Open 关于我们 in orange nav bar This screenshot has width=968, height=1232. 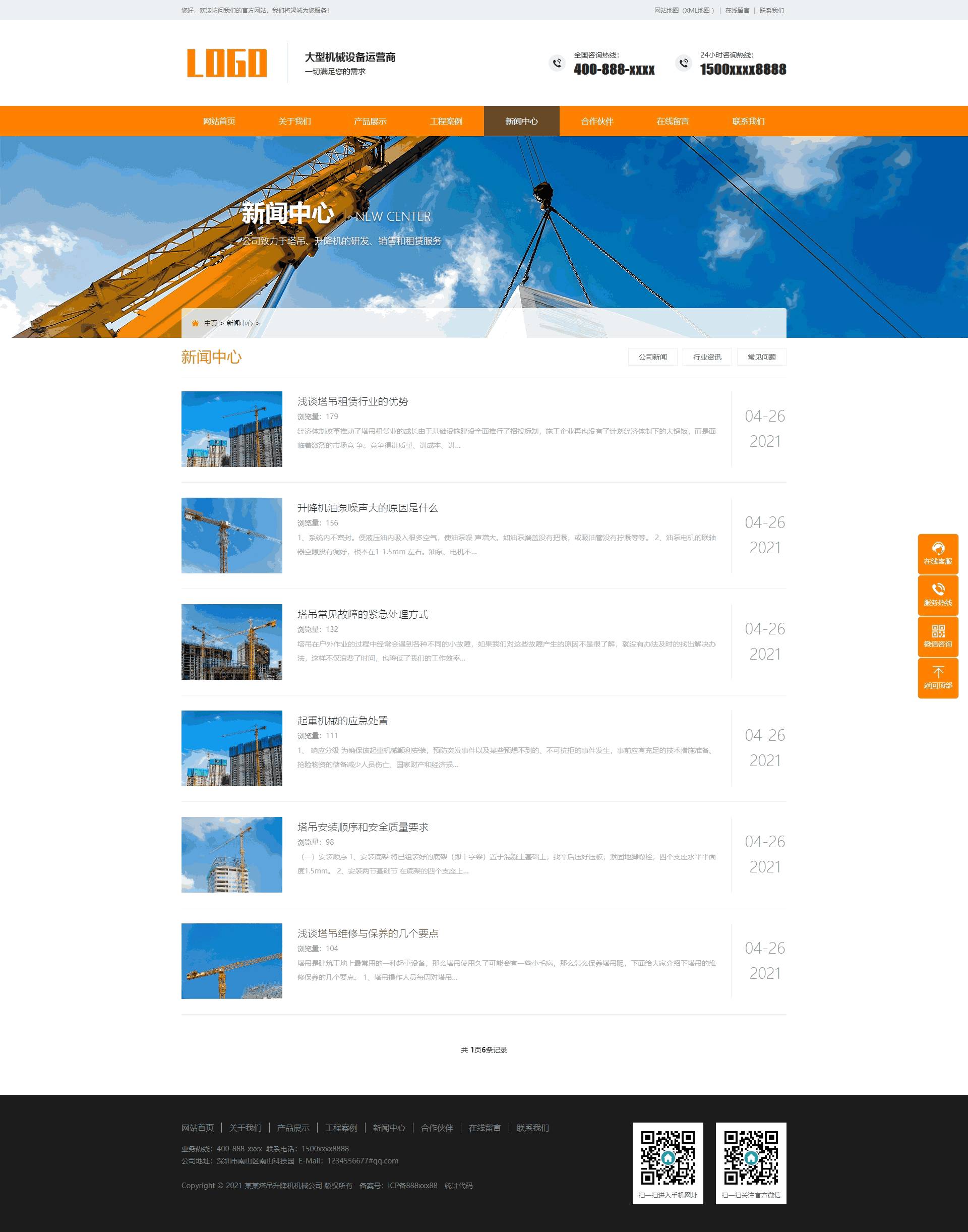point(295,122)
